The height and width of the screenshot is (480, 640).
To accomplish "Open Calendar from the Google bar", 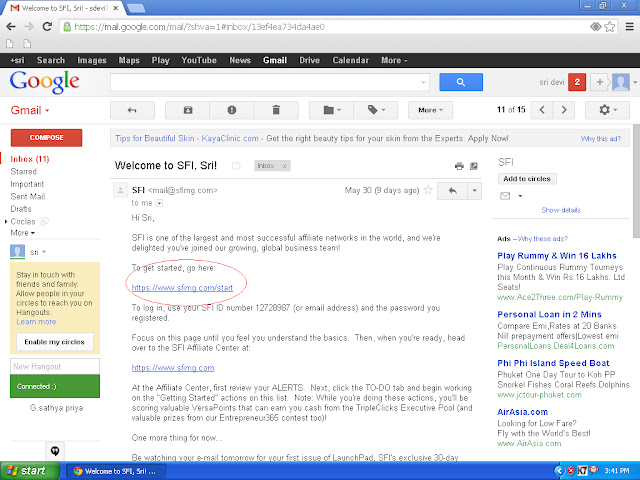I will 350,60.
